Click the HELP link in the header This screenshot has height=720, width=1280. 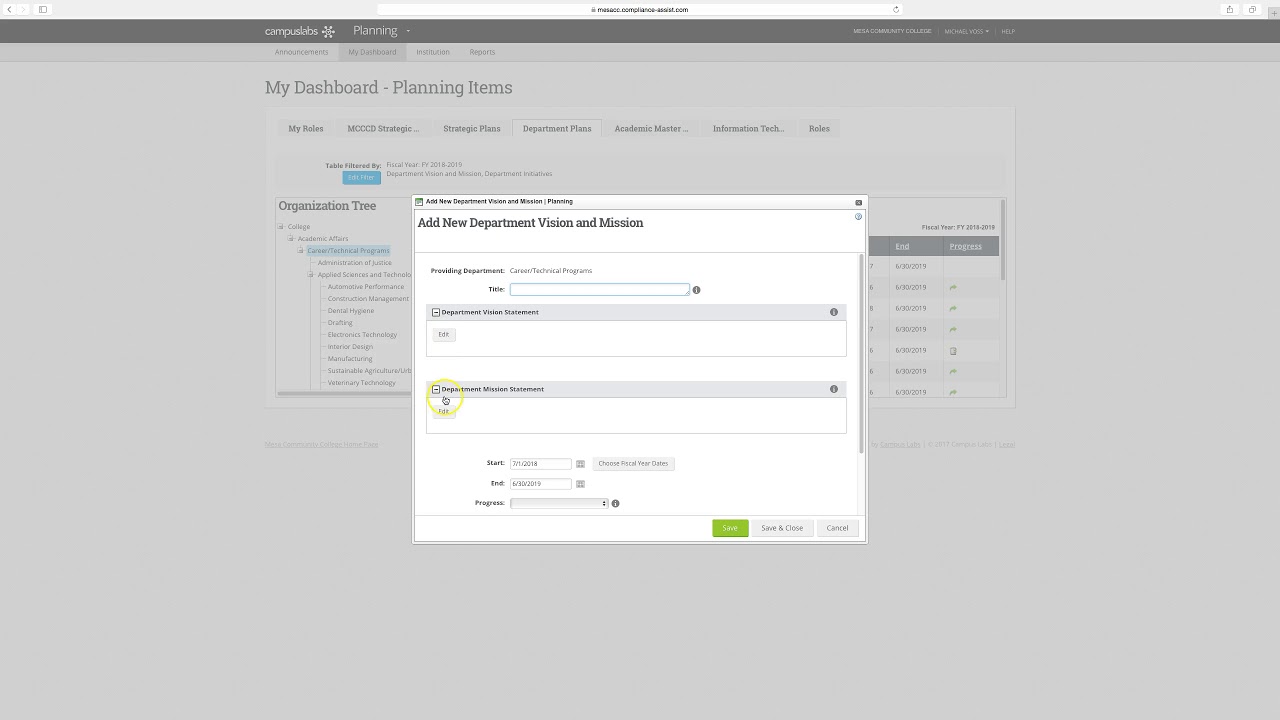[x=1008, y=31]
